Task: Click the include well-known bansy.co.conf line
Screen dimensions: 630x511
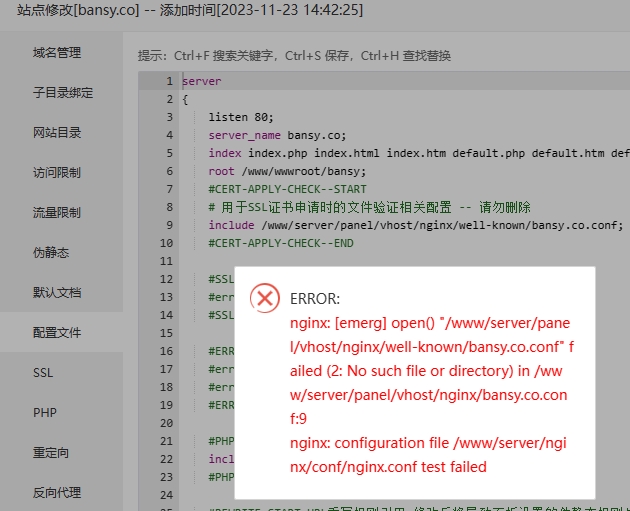Action: pos(416,225)
